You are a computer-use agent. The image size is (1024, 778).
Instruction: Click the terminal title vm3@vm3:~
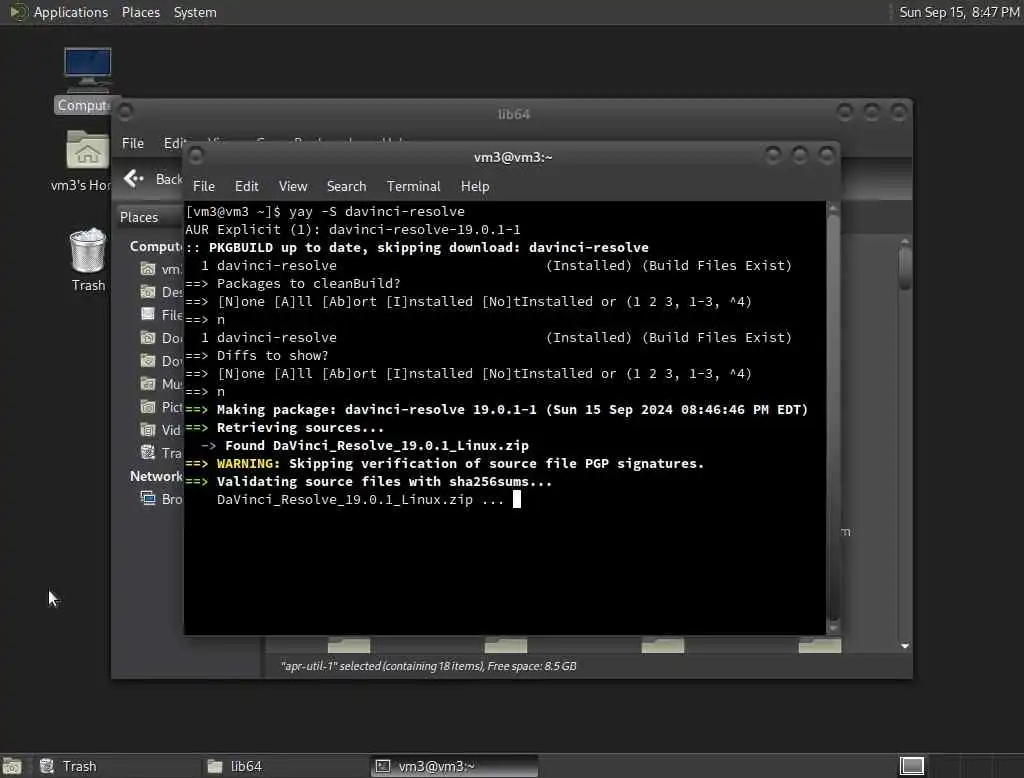[x=513, y=157]
